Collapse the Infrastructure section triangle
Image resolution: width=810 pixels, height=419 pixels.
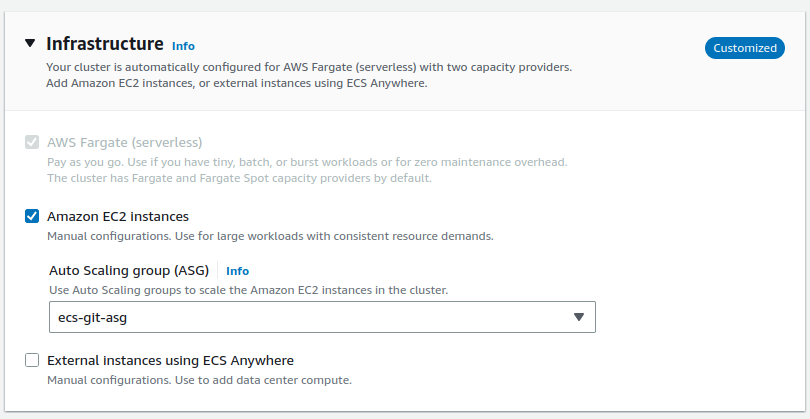click(x=30, y=44)
